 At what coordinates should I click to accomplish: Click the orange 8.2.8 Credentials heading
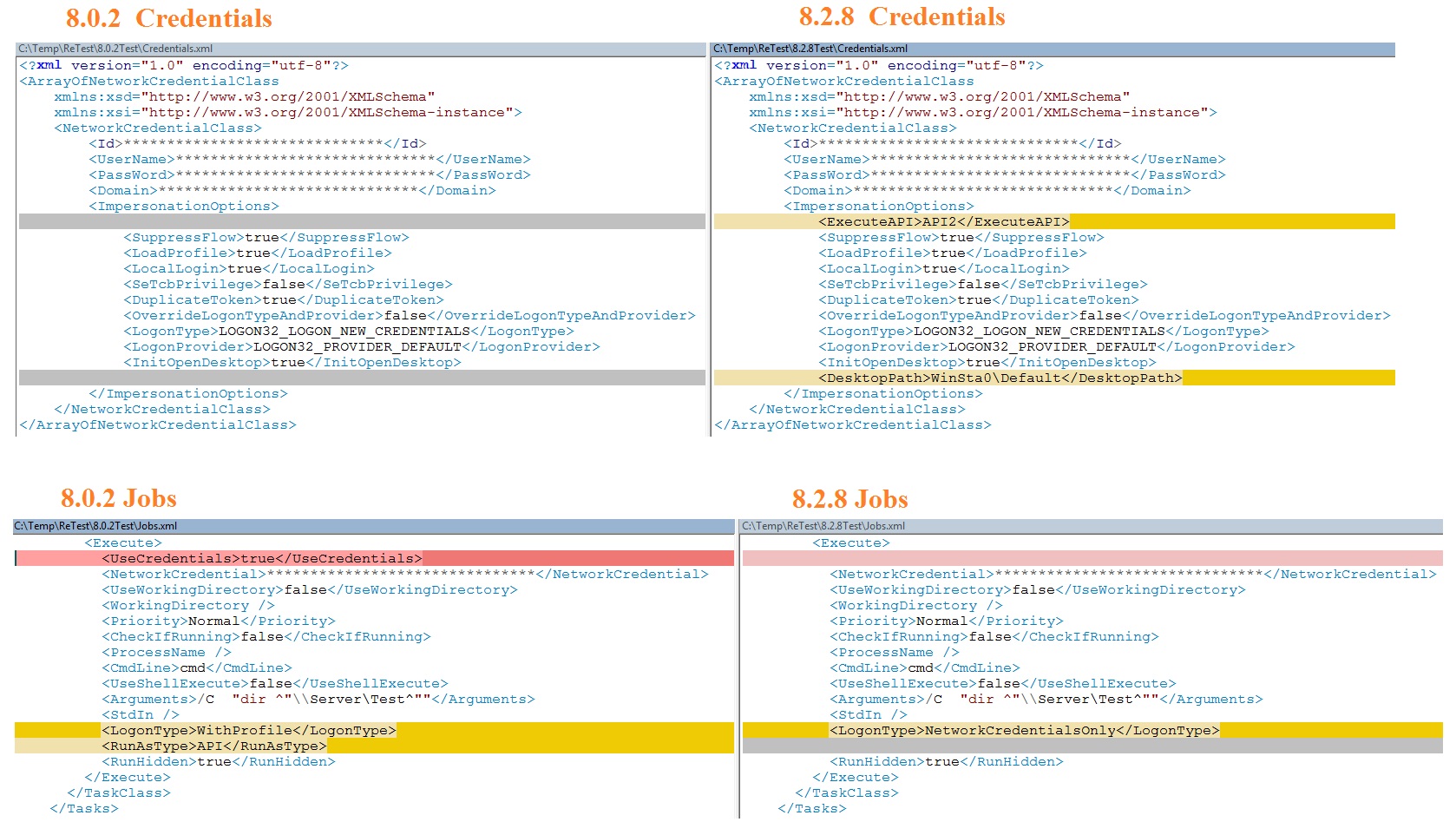902,16
